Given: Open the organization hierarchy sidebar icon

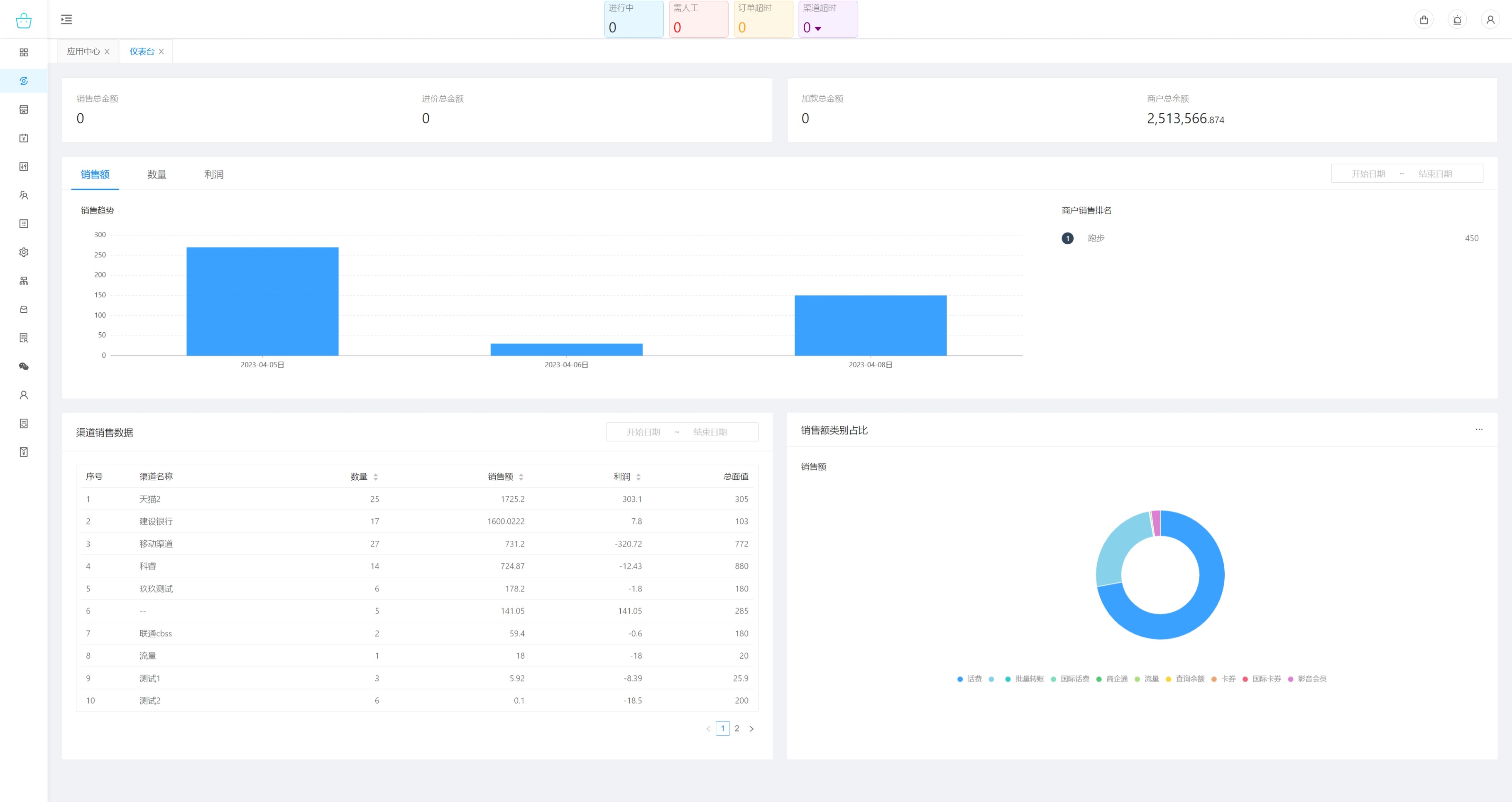Looking at the screenshot, I should tap(24, 281).
